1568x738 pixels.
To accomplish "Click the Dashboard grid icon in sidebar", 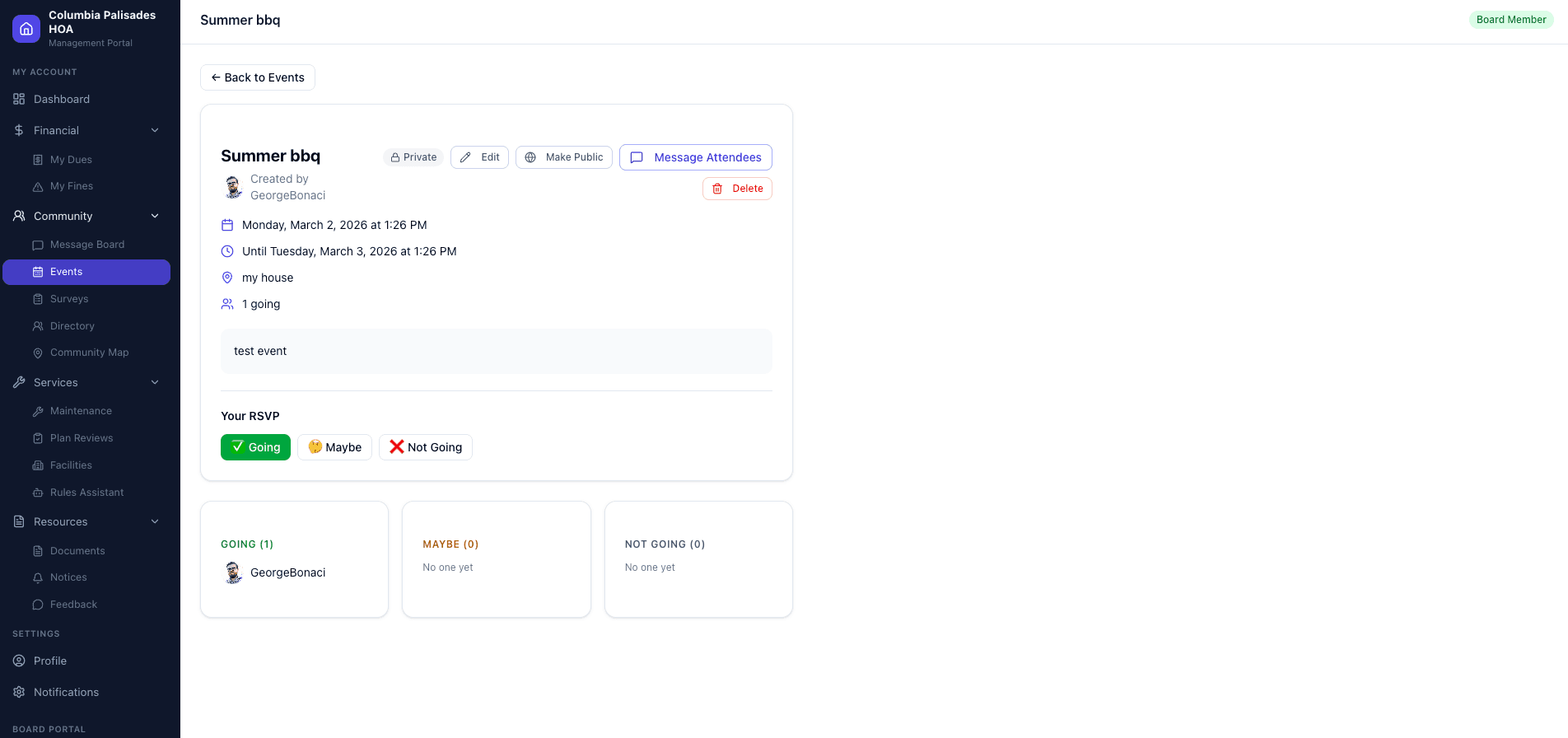I will [19, 99].
